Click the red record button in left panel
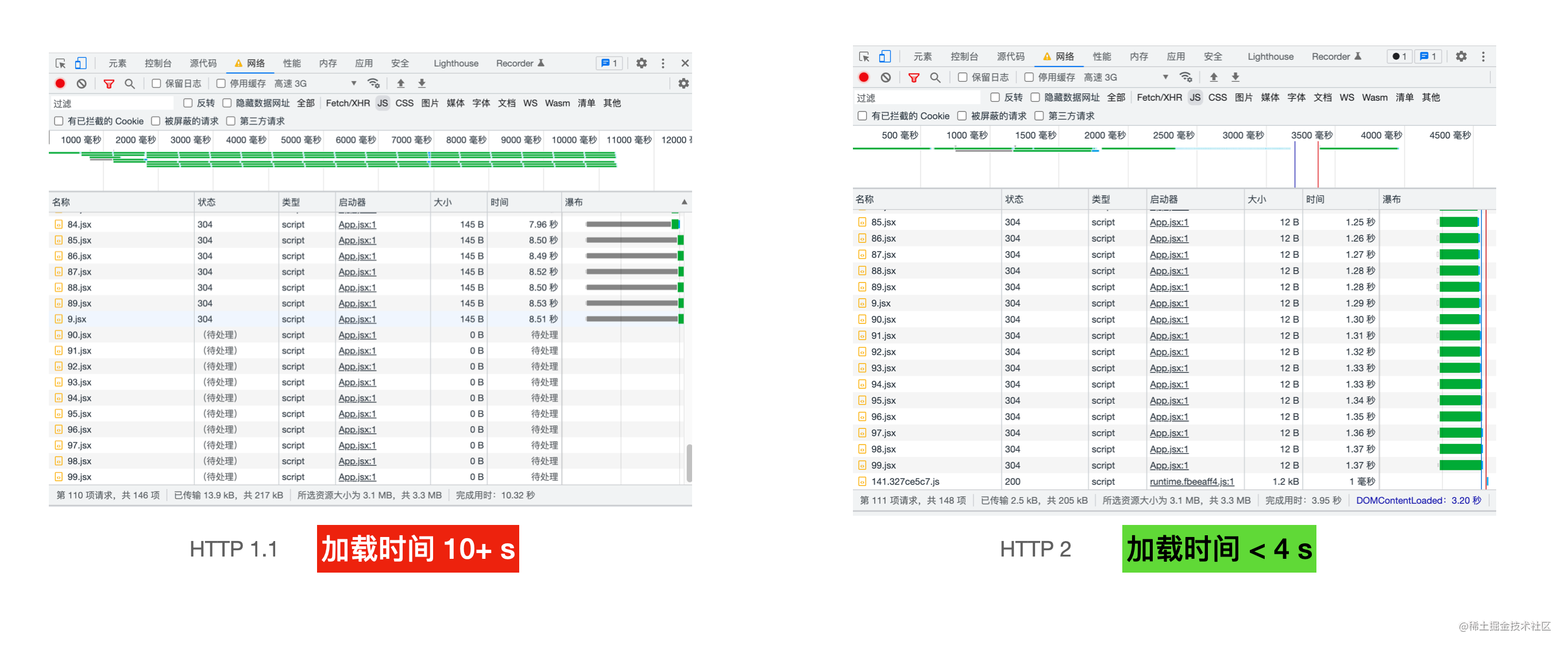 tap(60, 83)
